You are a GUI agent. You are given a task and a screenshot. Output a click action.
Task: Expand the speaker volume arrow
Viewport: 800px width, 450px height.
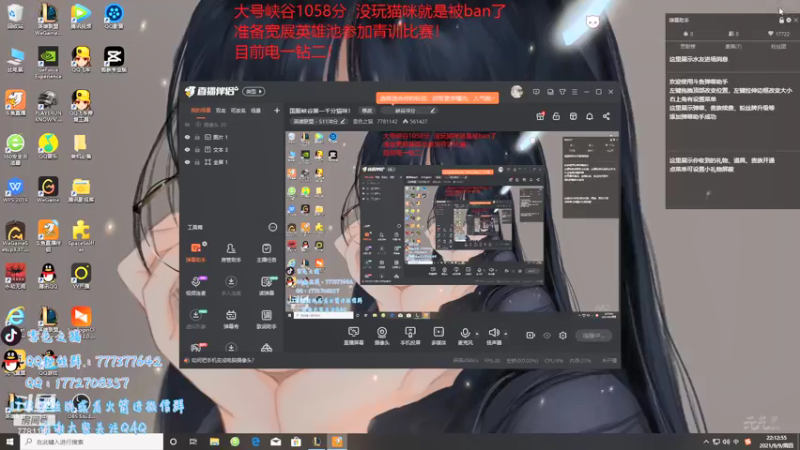(x=506, y=334)
